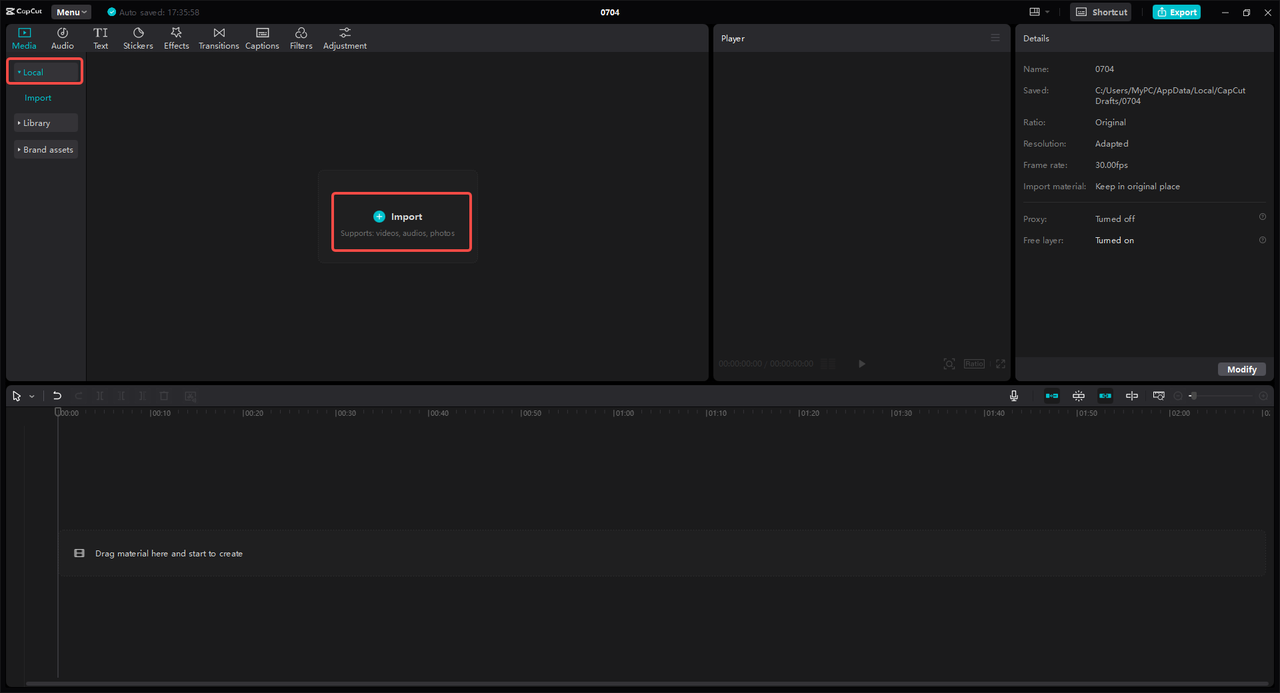The height and width of the screenshot is (693, 1280).
Task: Open the Audio tab
Action: 62,39
